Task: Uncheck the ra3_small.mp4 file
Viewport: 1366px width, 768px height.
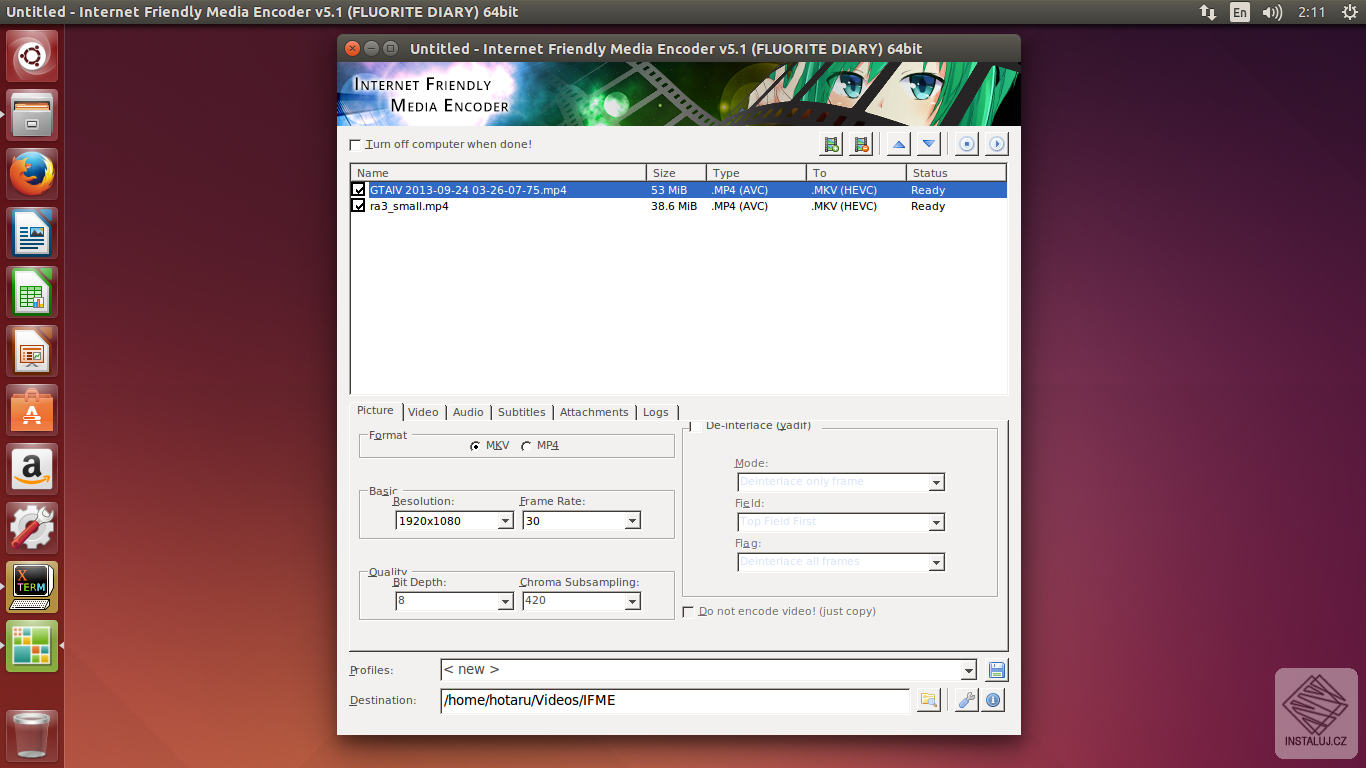Action: click(x=359, y=206)
